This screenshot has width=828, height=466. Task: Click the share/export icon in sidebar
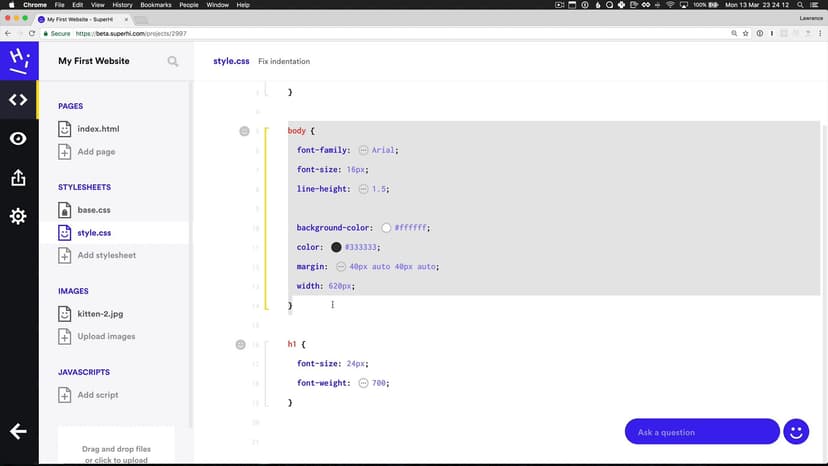pyautogui.click(x=18, y=178)
